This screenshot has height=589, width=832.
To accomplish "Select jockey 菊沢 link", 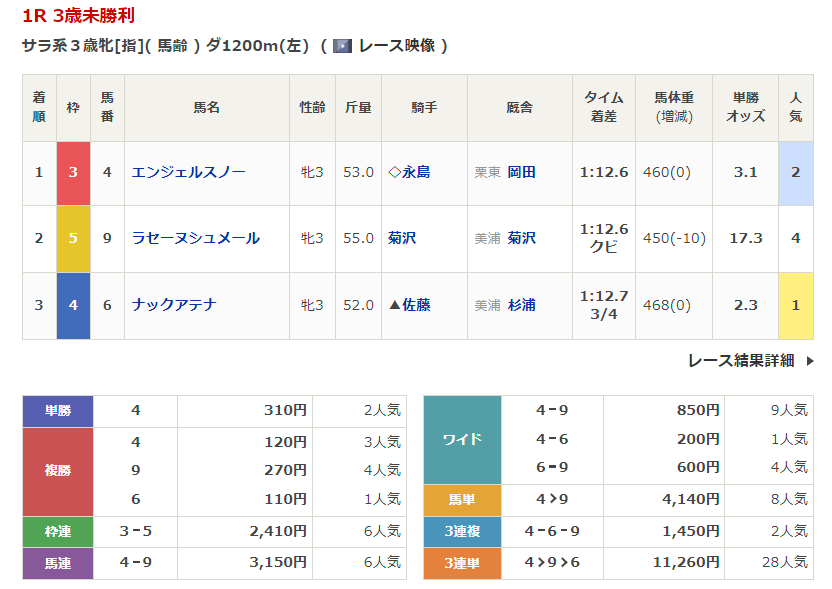I will point(402,238).
